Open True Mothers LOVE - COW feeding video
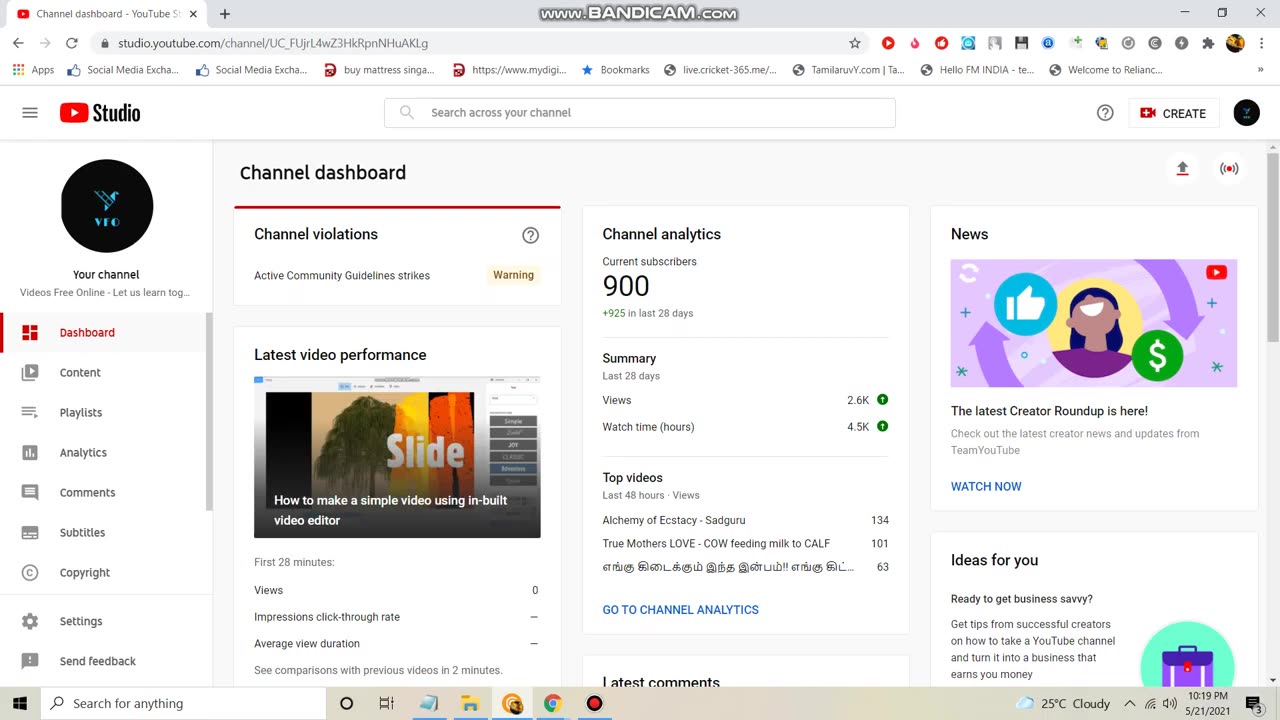 click(716, 544)
